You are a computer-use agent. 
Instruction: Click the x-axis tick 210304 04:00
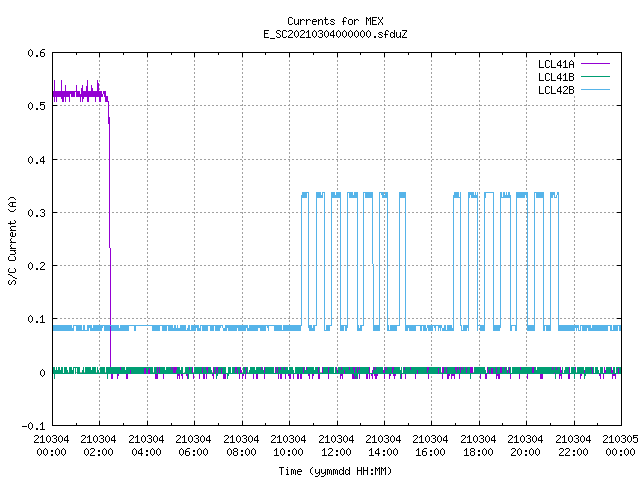(146, 446)
